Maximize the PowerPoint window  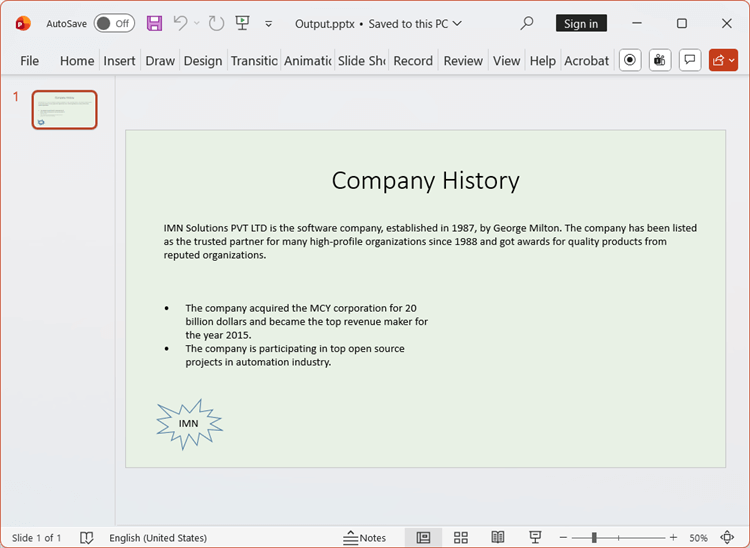coord(682,23)
